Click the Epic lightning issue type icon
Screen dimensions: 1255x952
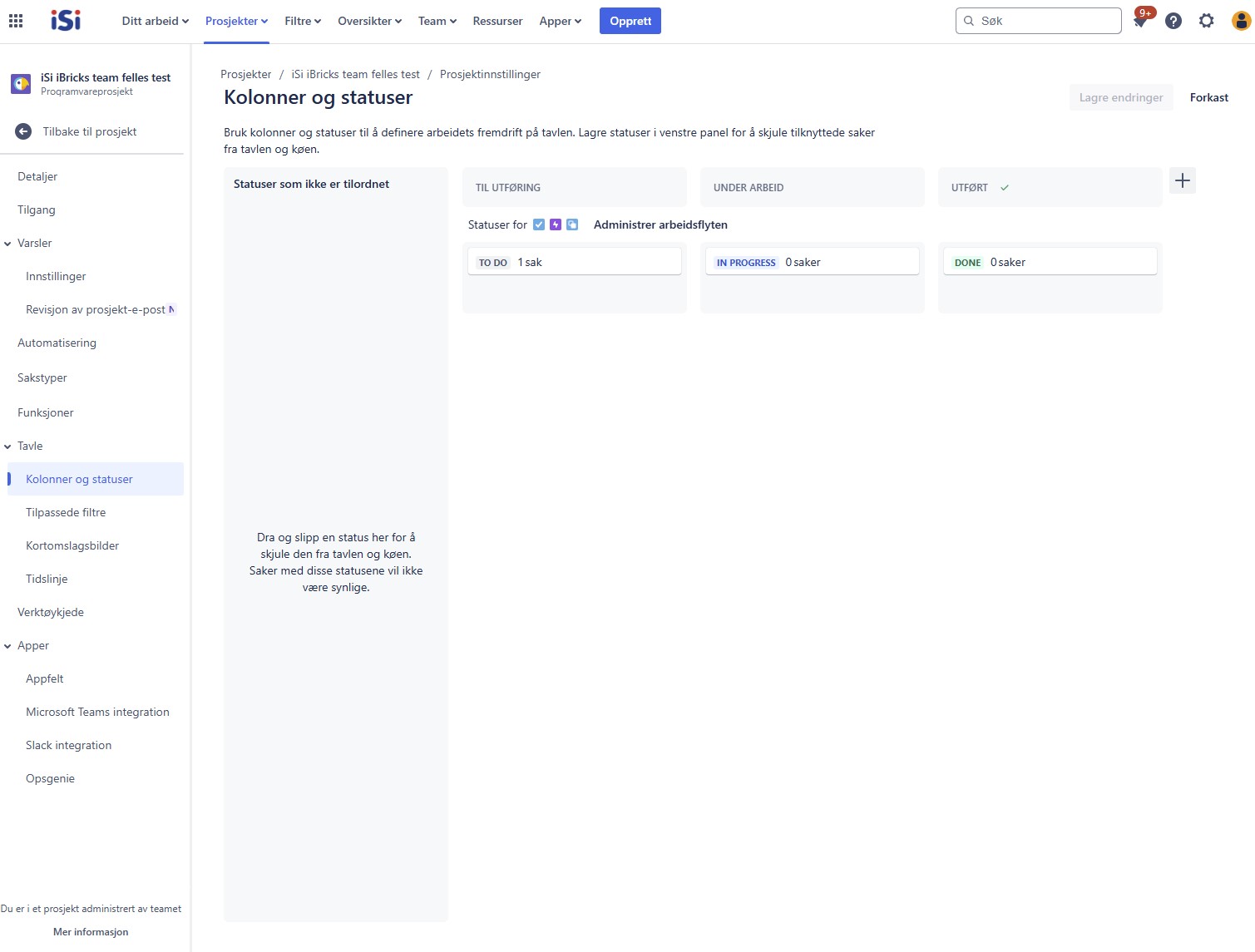pos(556,224)
